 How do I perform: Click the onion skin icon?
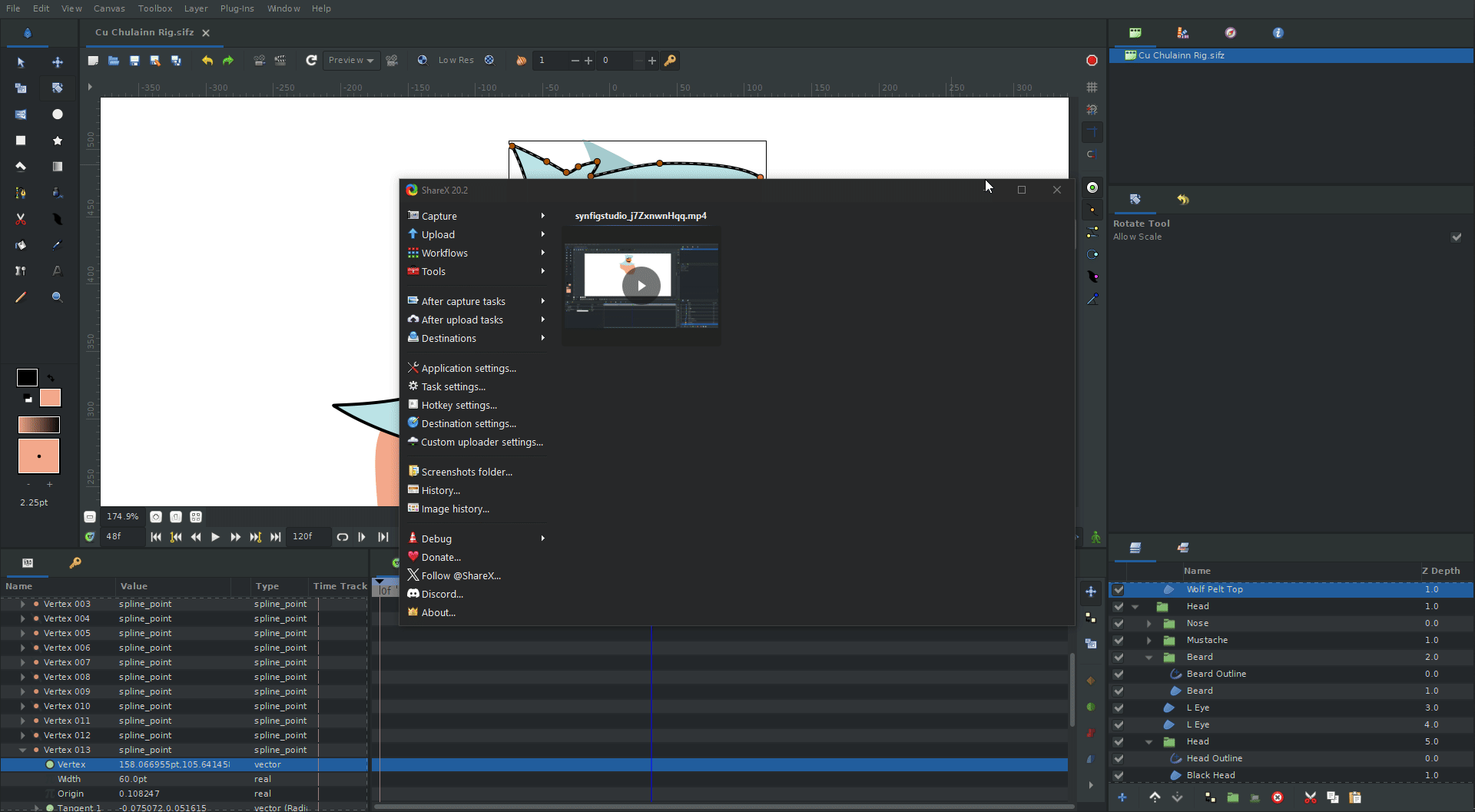[522, 61]
